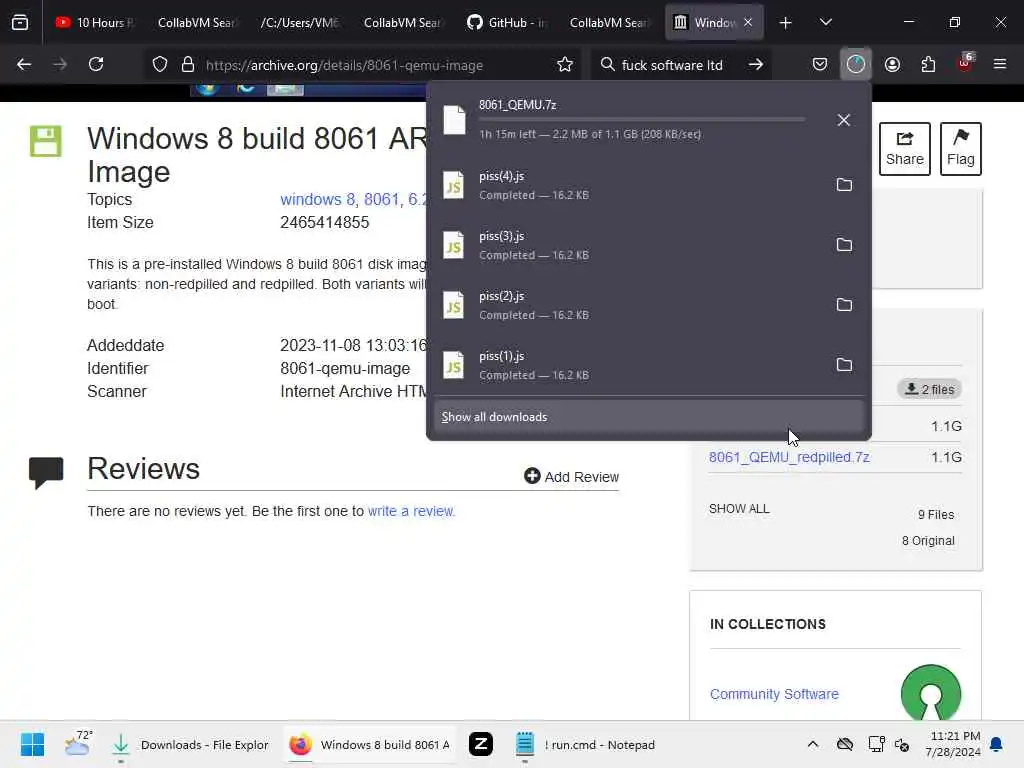
Task: Click the Share button on archive page
Action: point(904,149)
